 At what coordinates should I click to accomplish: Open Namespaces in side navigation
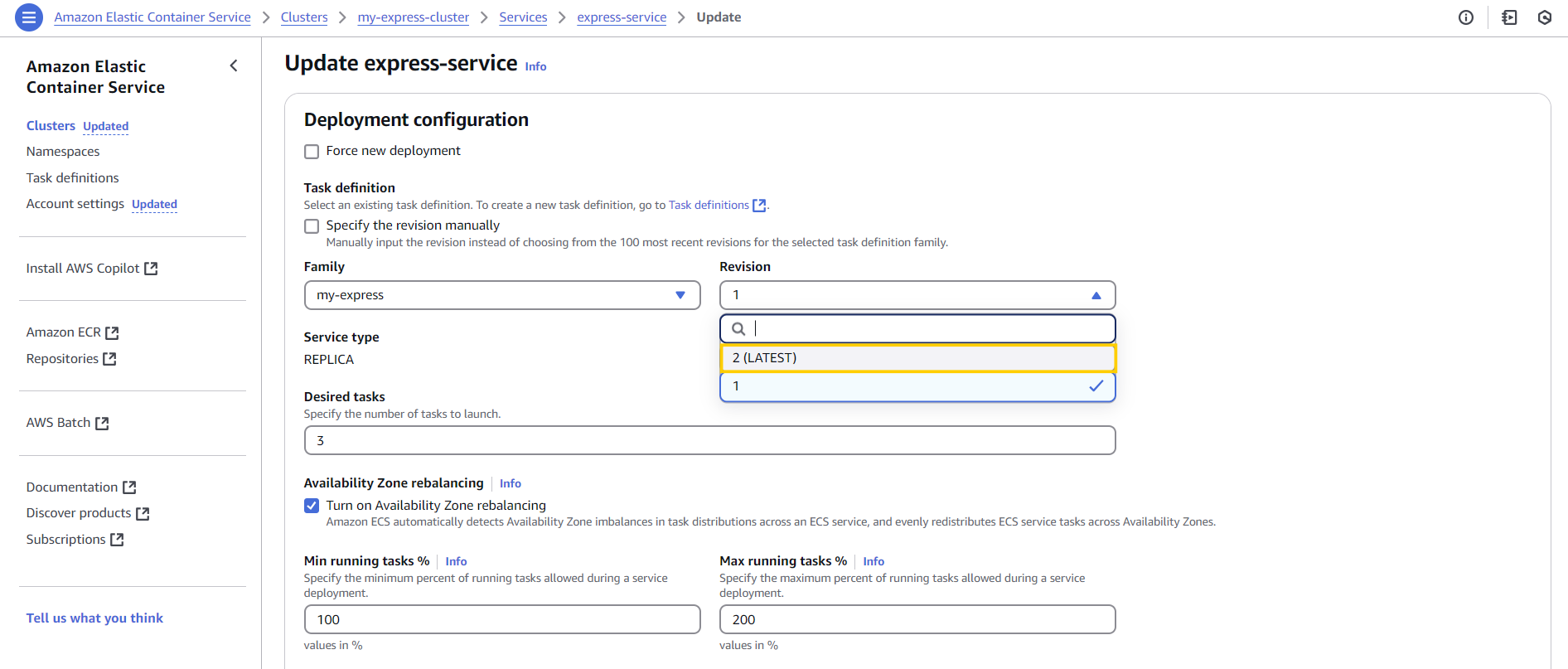tap(63, 152)
